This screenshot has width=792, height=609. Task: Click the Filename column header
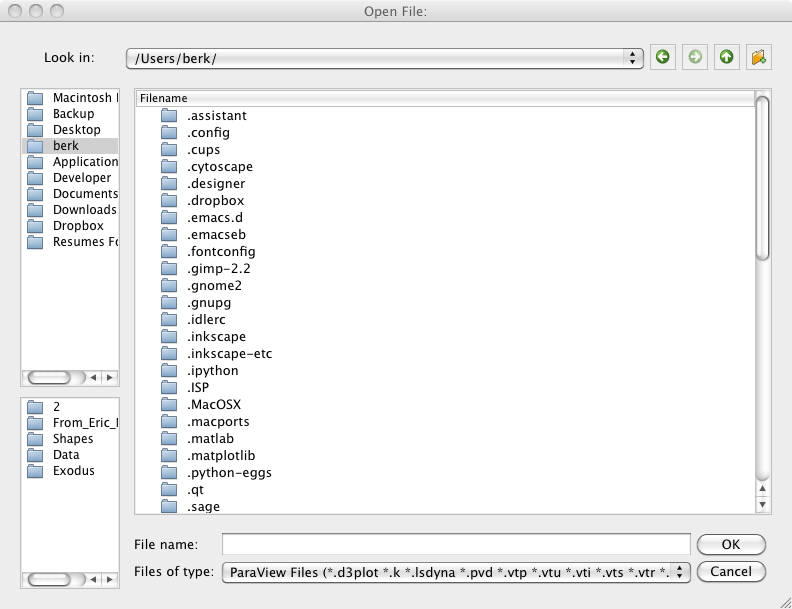coord(445,98)
